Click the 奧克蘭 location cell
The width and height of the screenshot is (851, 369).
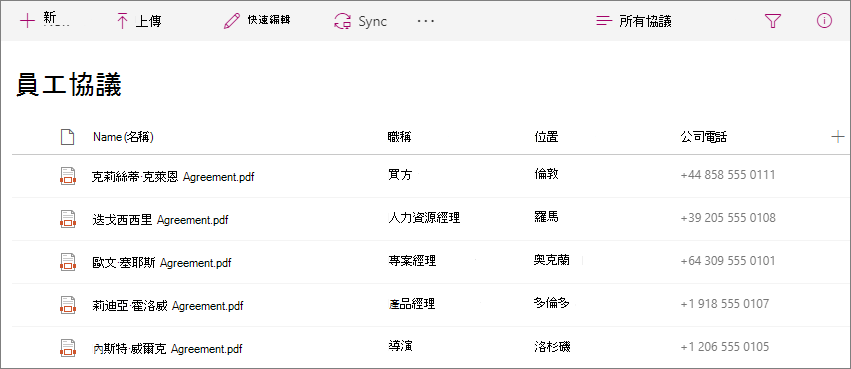(552, 260)
